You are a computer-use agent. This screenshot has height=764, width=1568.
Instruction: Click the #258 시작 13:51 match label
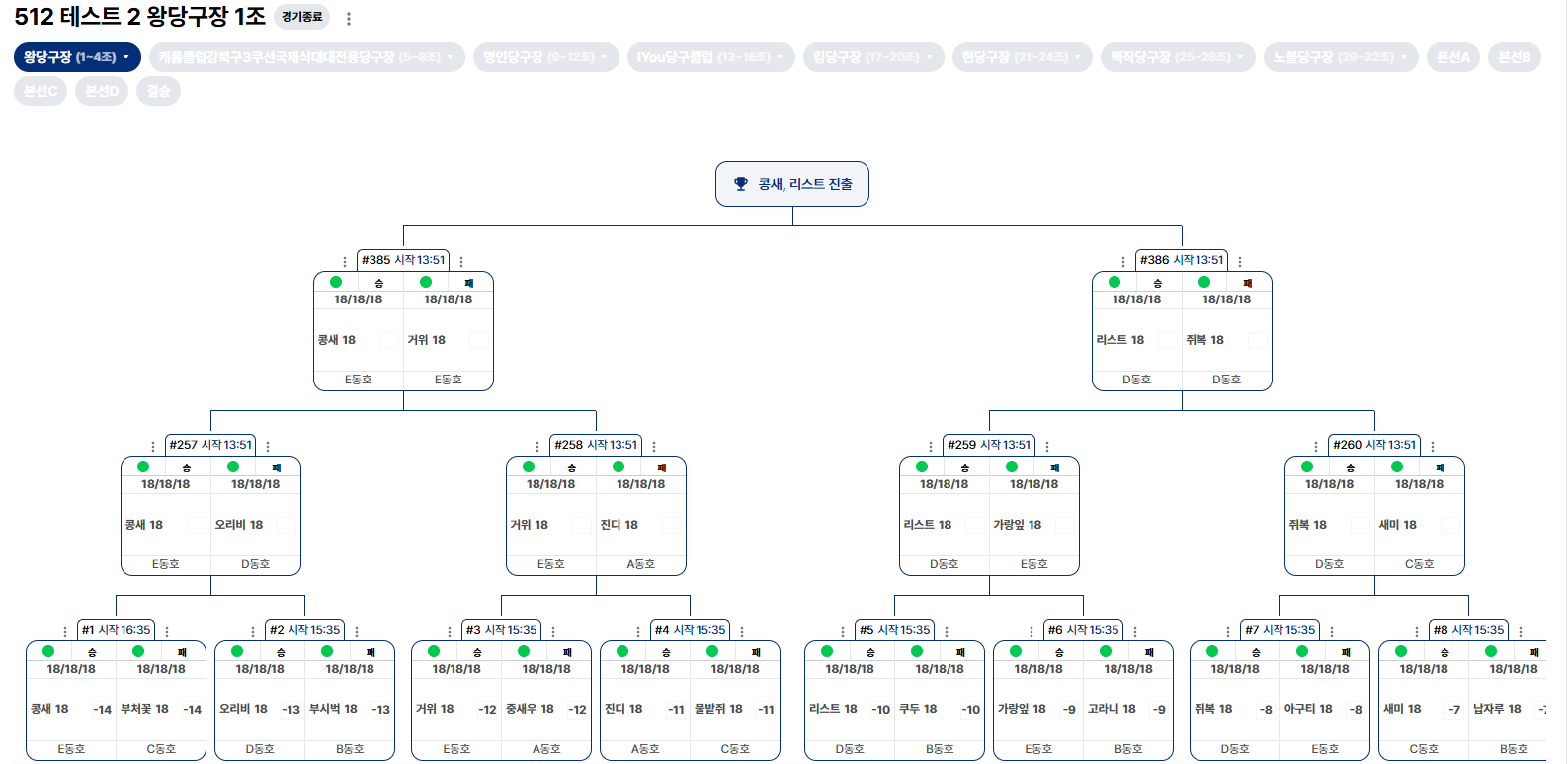coord(596,445)
